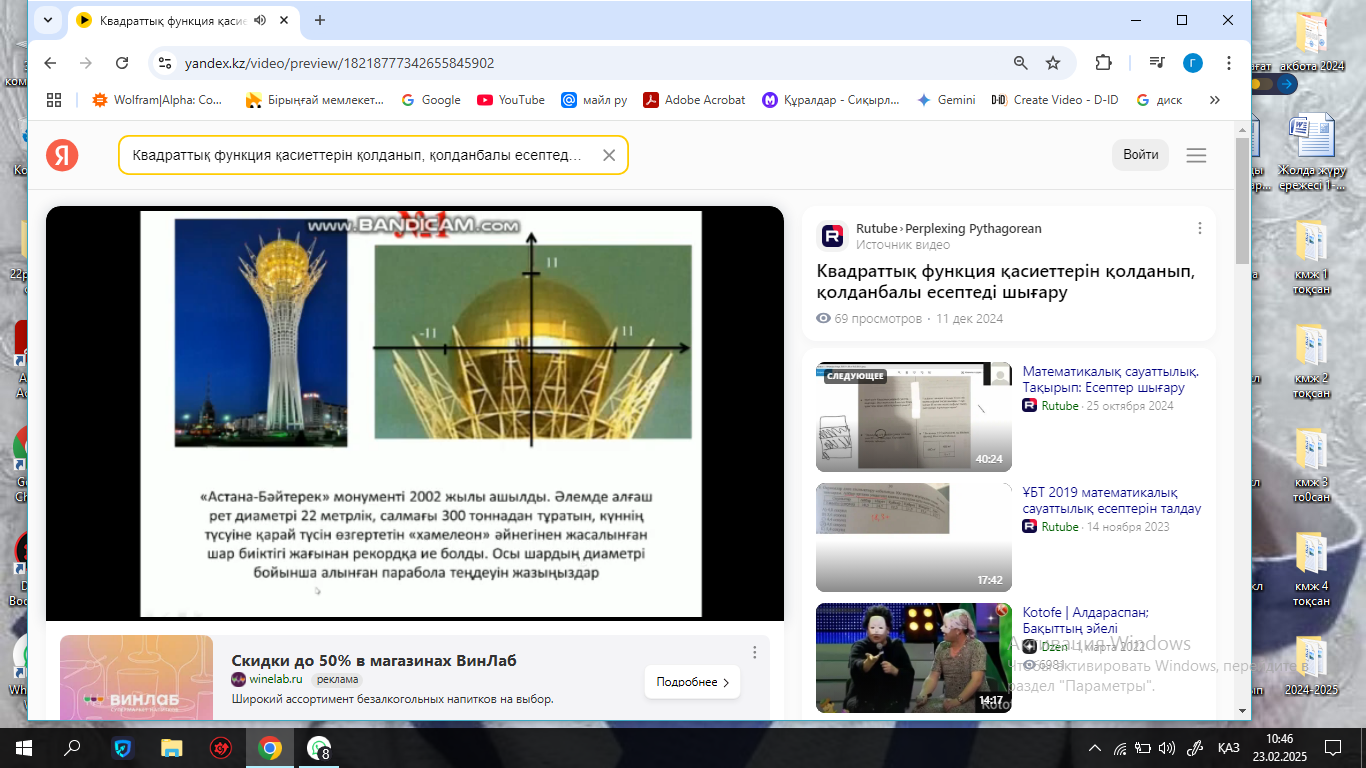Open the Wolfram|Alpha bookmark

[x=158, y=100]
